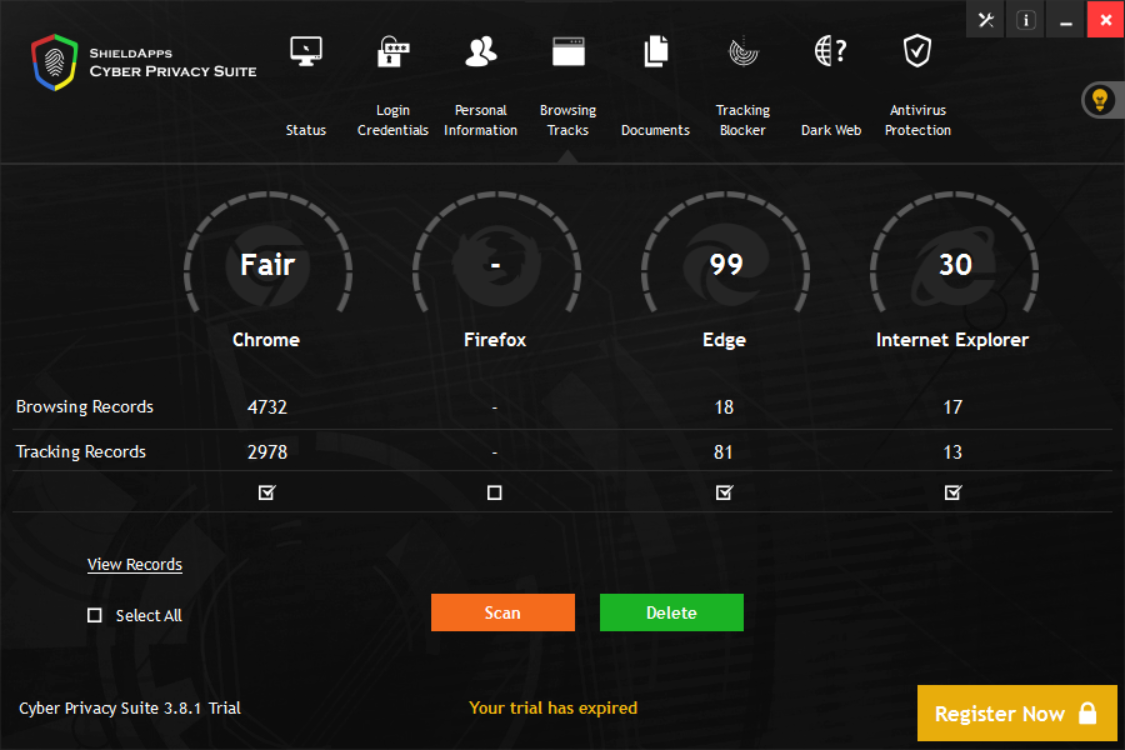Click the Antivirus Protection shield icon
The width and height of the screenshot is (1125, 750).
click(x=918, y=51)
